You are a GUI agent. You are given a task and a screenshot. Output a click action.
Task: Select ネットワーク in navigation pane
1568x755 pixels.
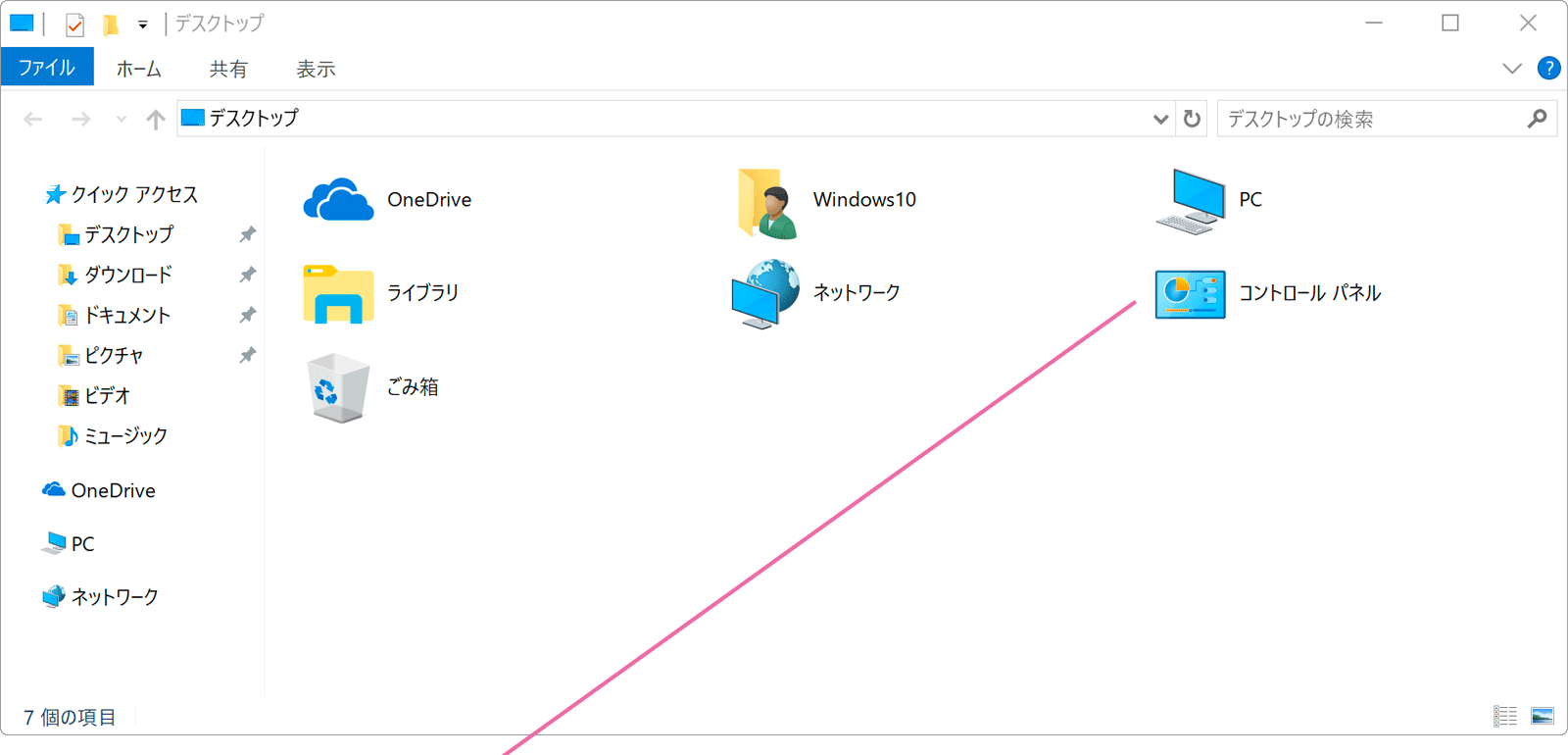pos(100,596)
